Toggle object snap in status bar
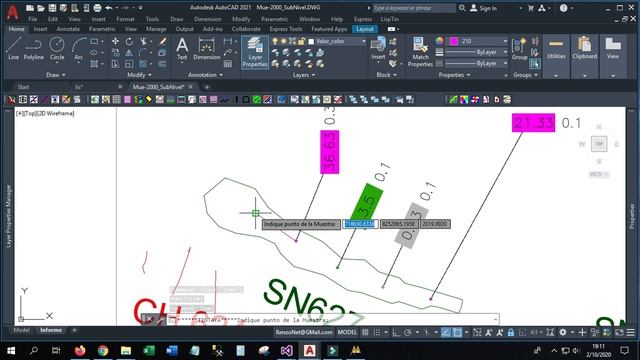This screenshot has width=640, height=360. pyautogui.click(x=457, y=332)
